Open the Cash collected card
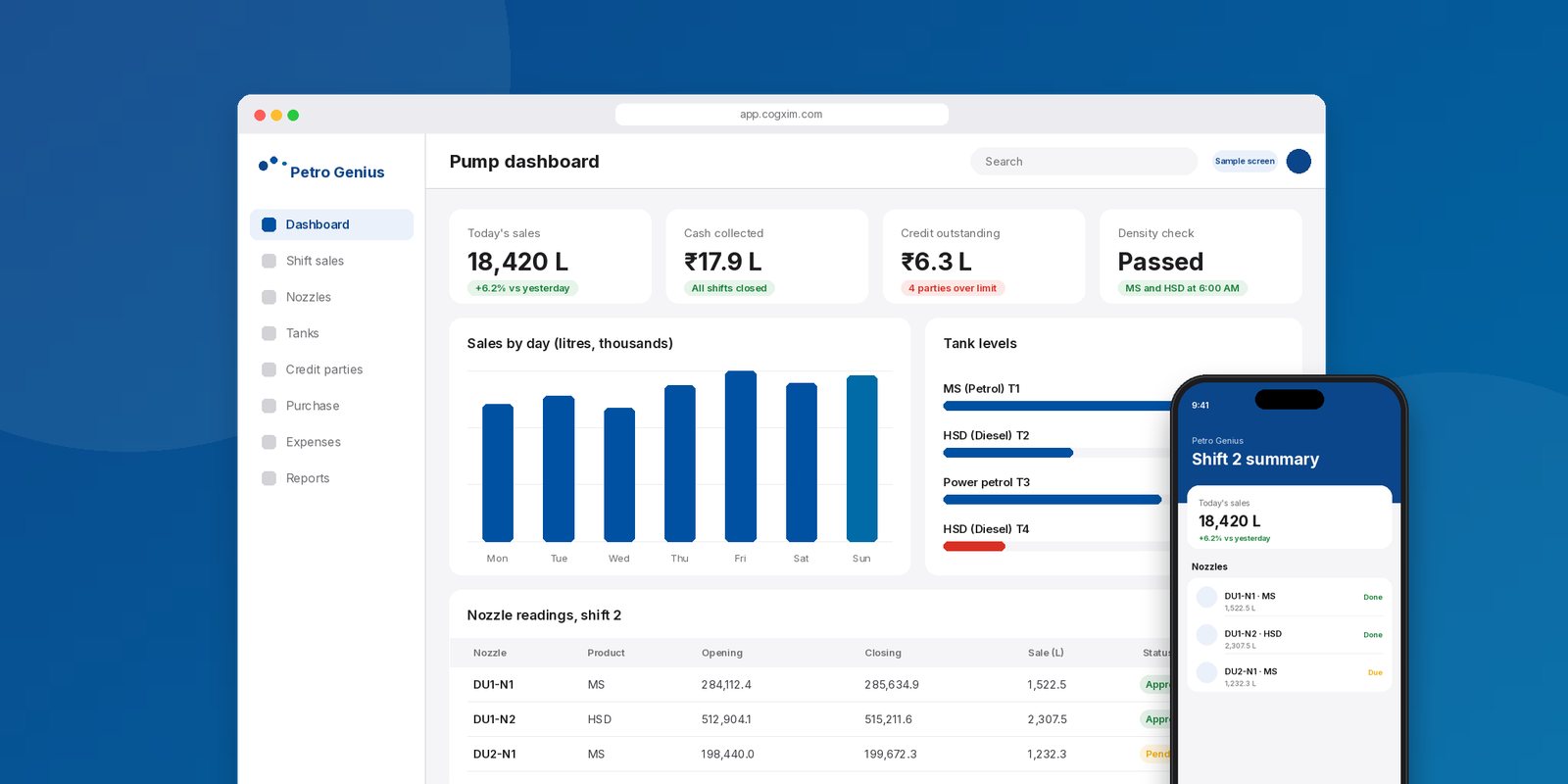1568x784 pixels. (x=766, y=257)
